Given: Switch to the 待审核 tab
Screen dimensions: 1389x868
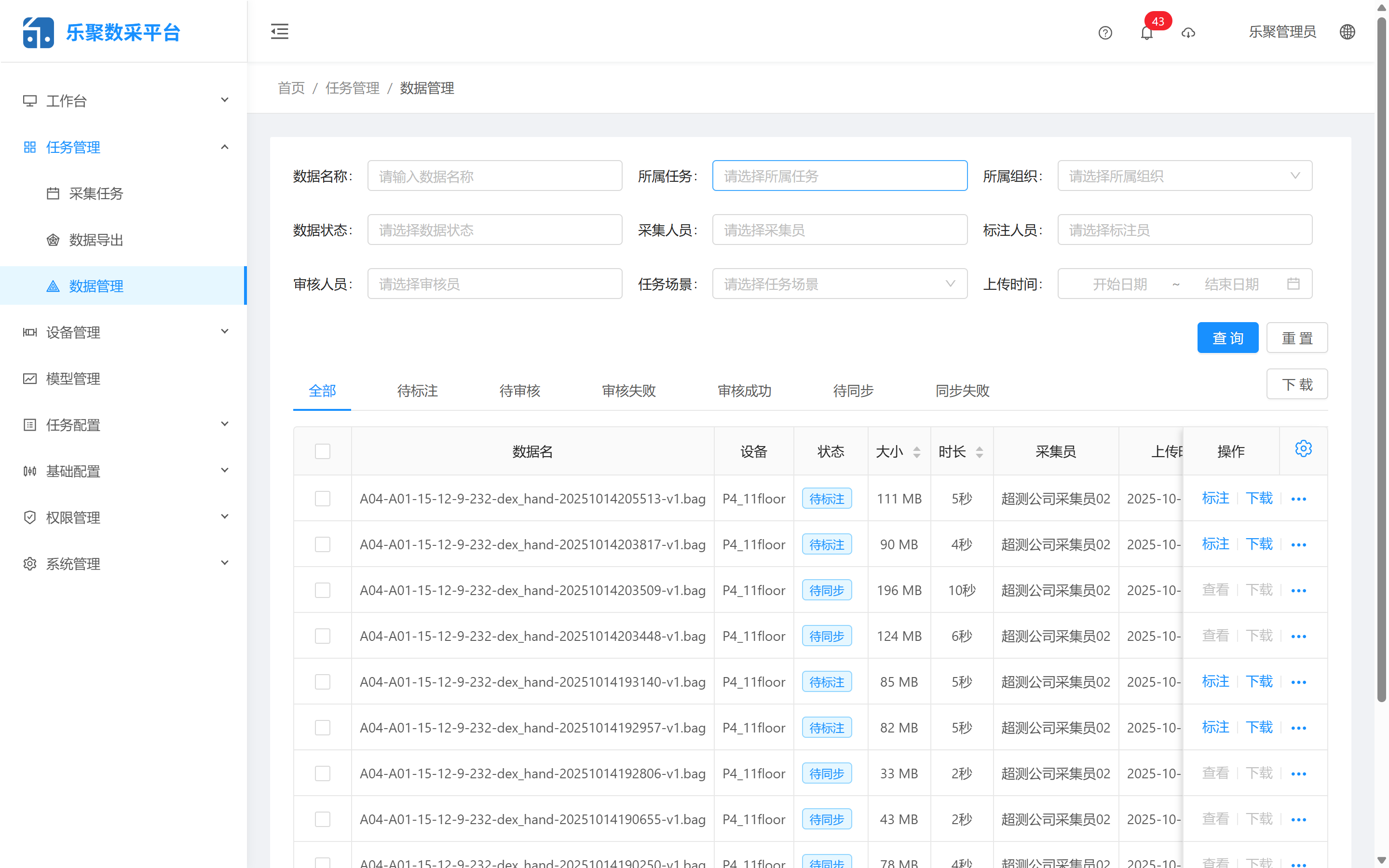Looking at the screenshot, I should tap(520, 391).
